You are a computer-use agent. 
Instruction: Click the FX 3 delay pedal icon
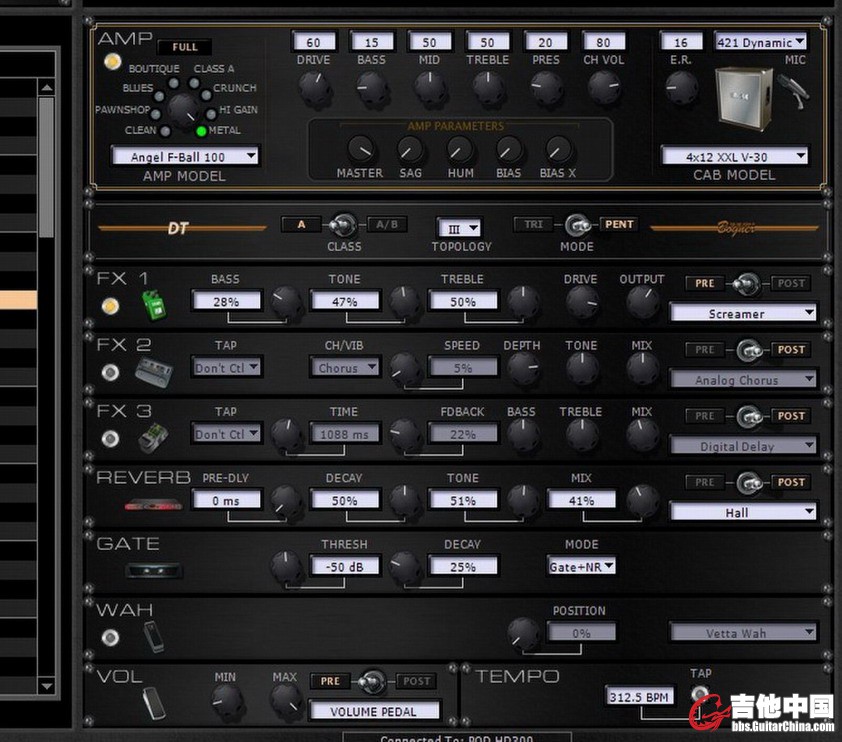tap(153, 438)
